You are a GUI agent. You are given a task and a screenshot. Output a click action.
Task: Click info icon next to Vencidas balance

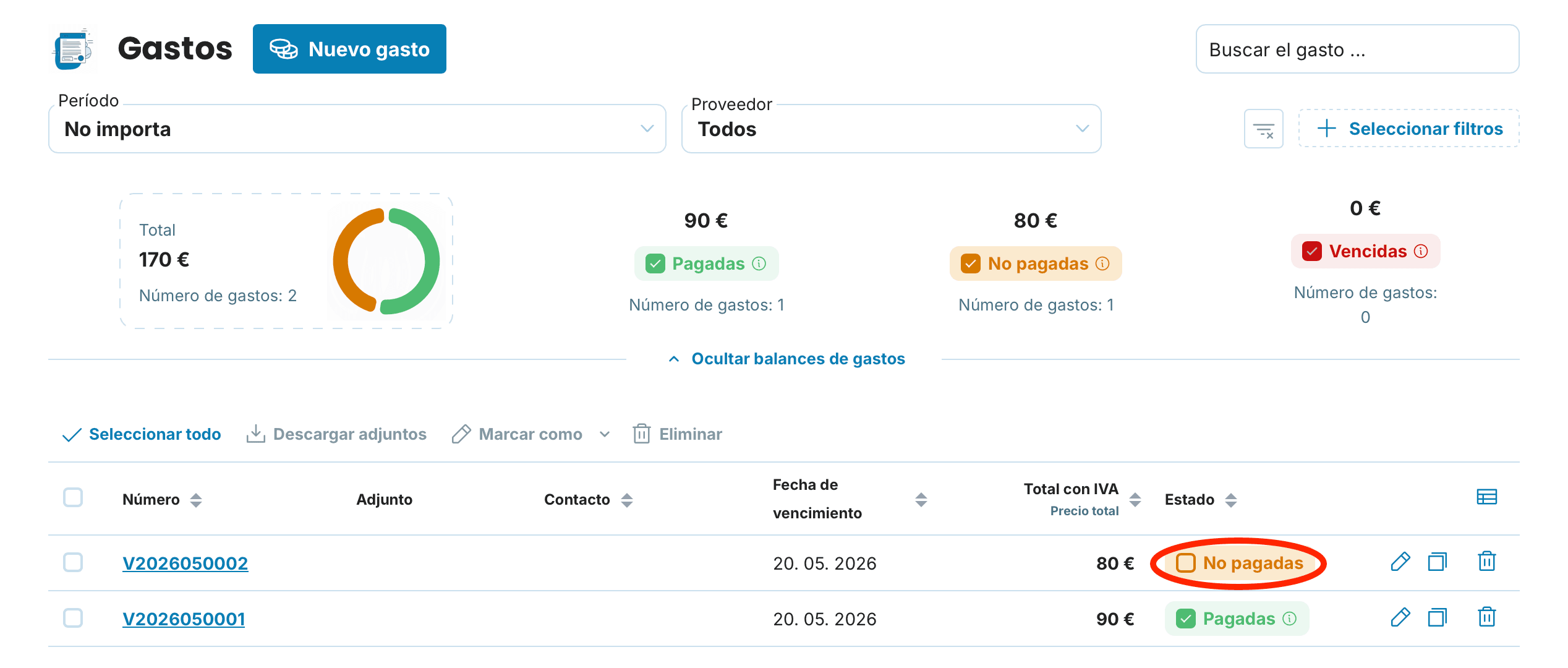tap(1421, 251)
